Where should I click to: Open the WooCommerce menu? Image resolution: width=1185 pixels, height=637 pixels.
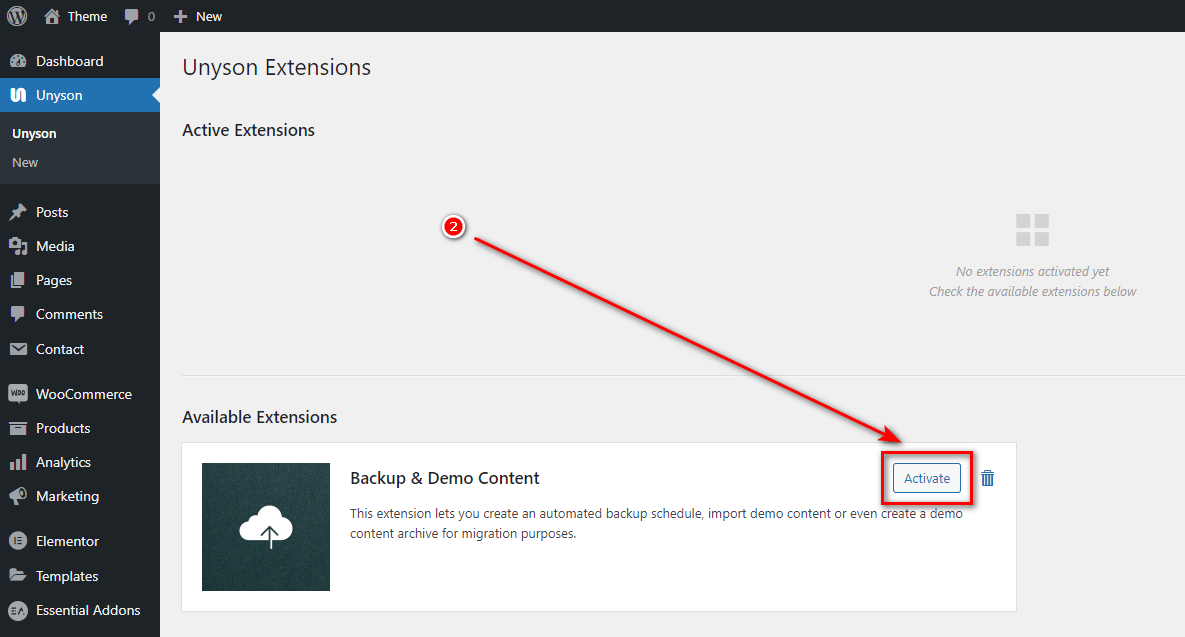coord(83,394)
